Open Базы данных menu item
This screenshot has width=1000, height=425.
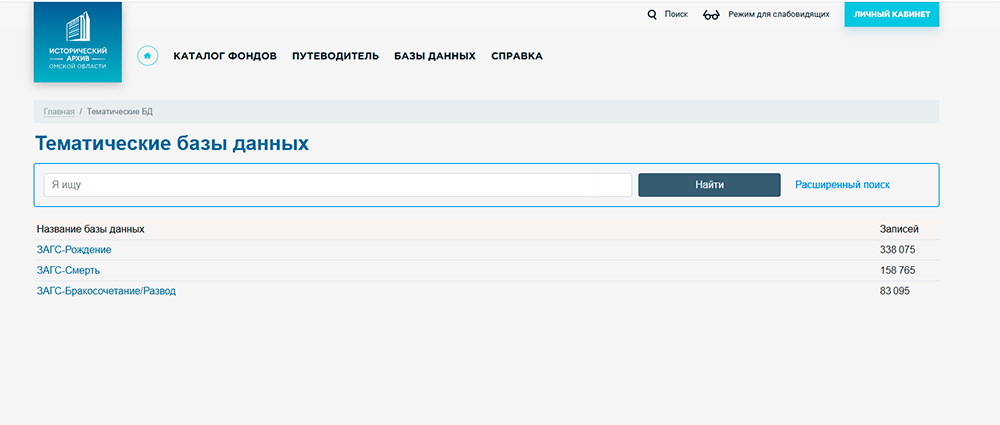tap(435, 56)
